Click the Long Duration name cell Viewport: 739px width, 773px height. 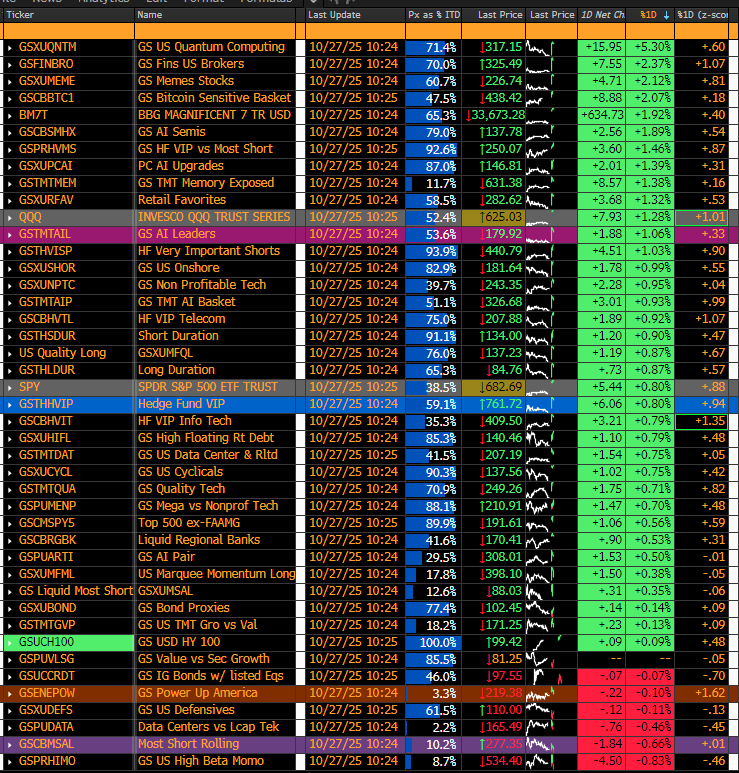click(214, 370)
